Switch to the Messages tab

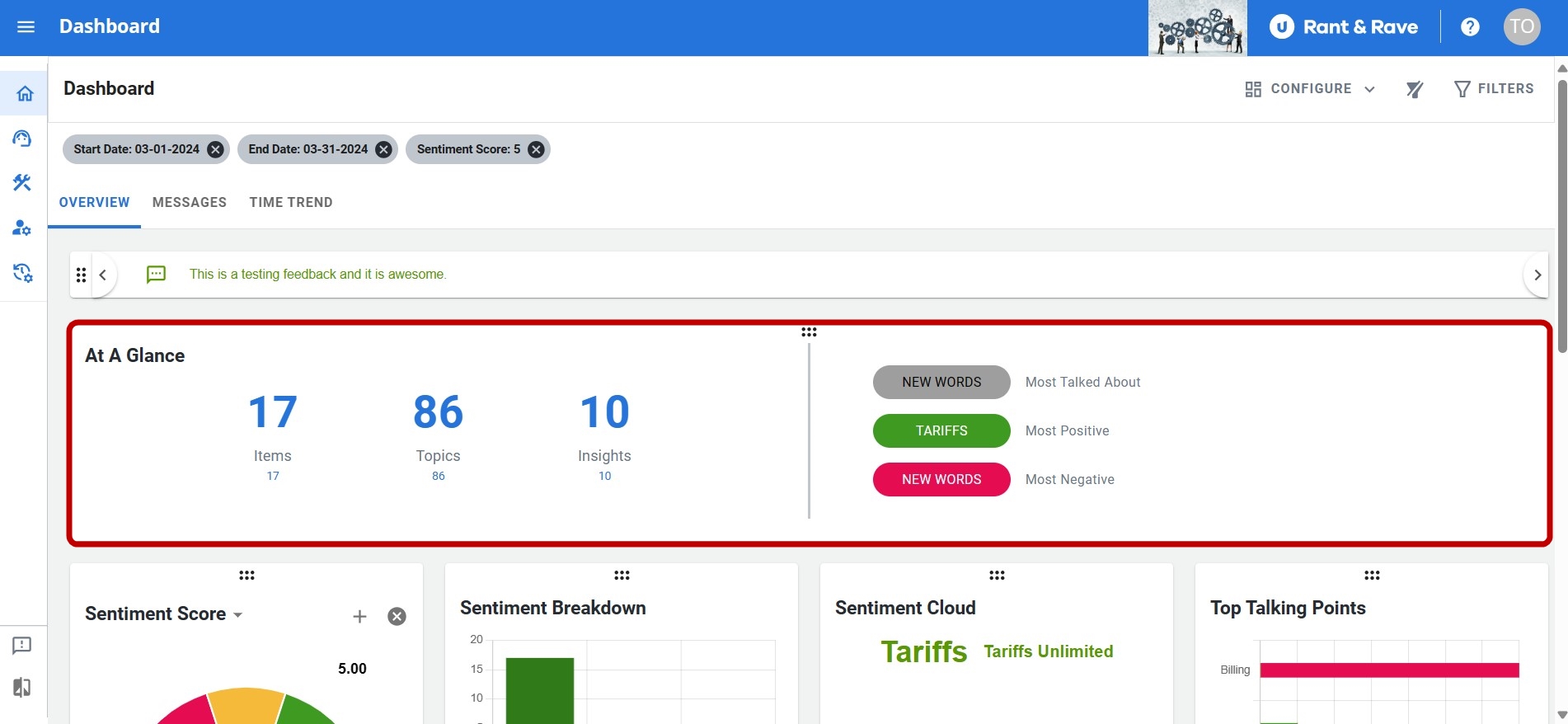[x=189, y=203]
